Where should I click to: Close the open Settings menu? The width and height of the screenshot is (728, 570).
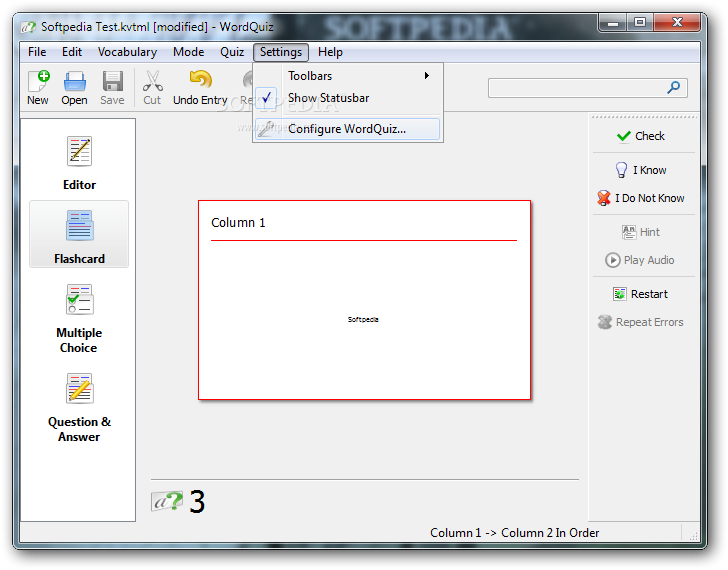coord(281,52)
